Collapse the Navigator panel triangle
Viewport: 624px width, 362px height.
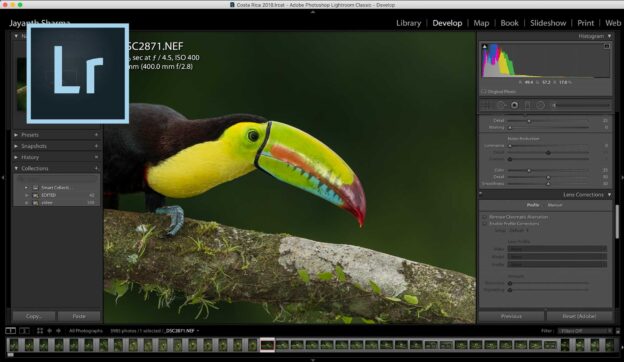[16, 36]
